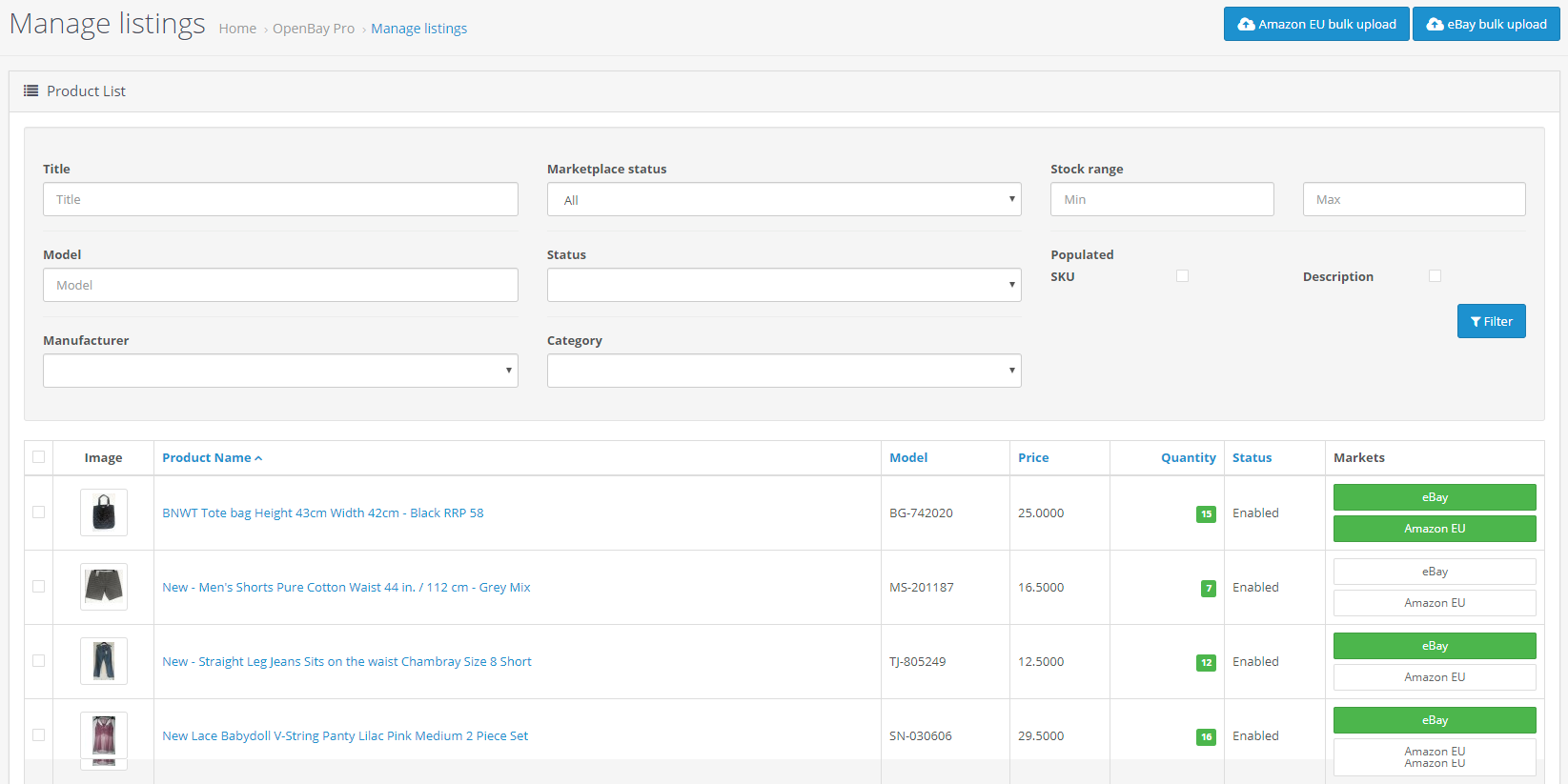The image size is (1568, 784).
Task: Click quantity badge 15 for Tote bag
Action: point(1206,513)
